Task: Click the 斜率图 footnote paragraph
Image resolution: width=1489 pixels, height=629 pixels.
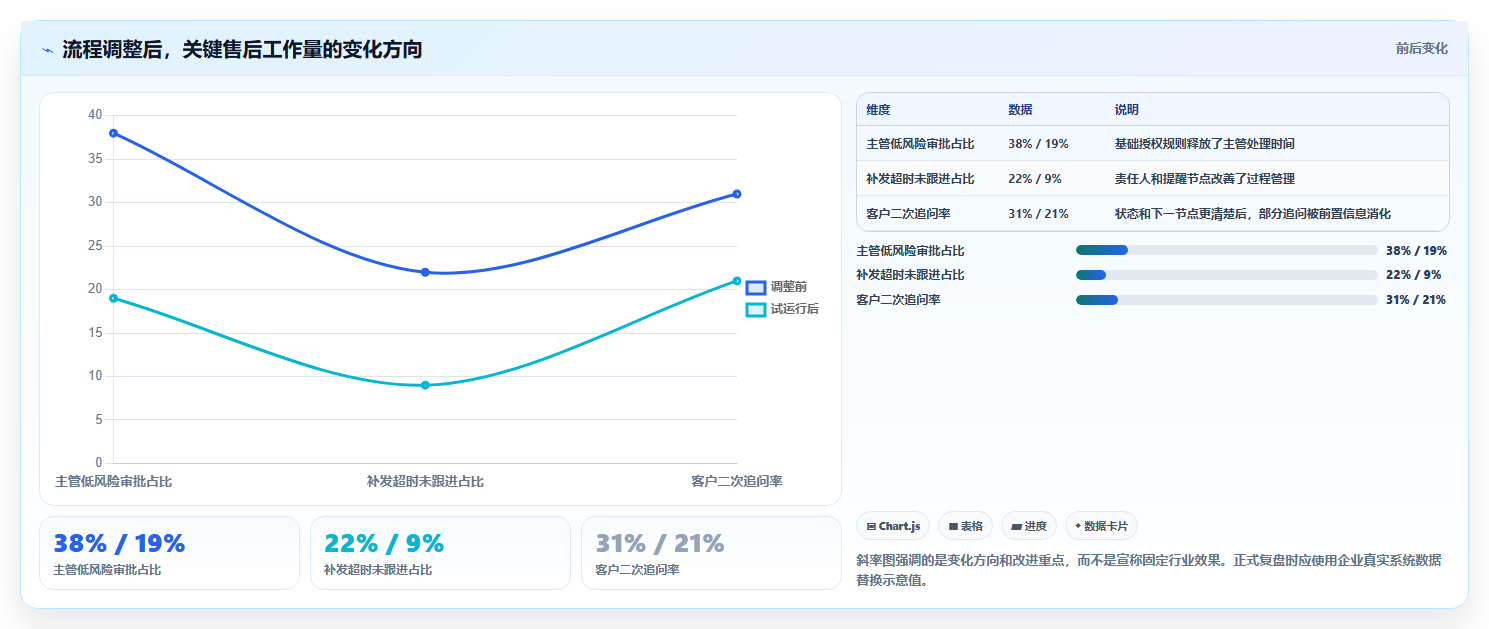Action: coord(1149,570)
